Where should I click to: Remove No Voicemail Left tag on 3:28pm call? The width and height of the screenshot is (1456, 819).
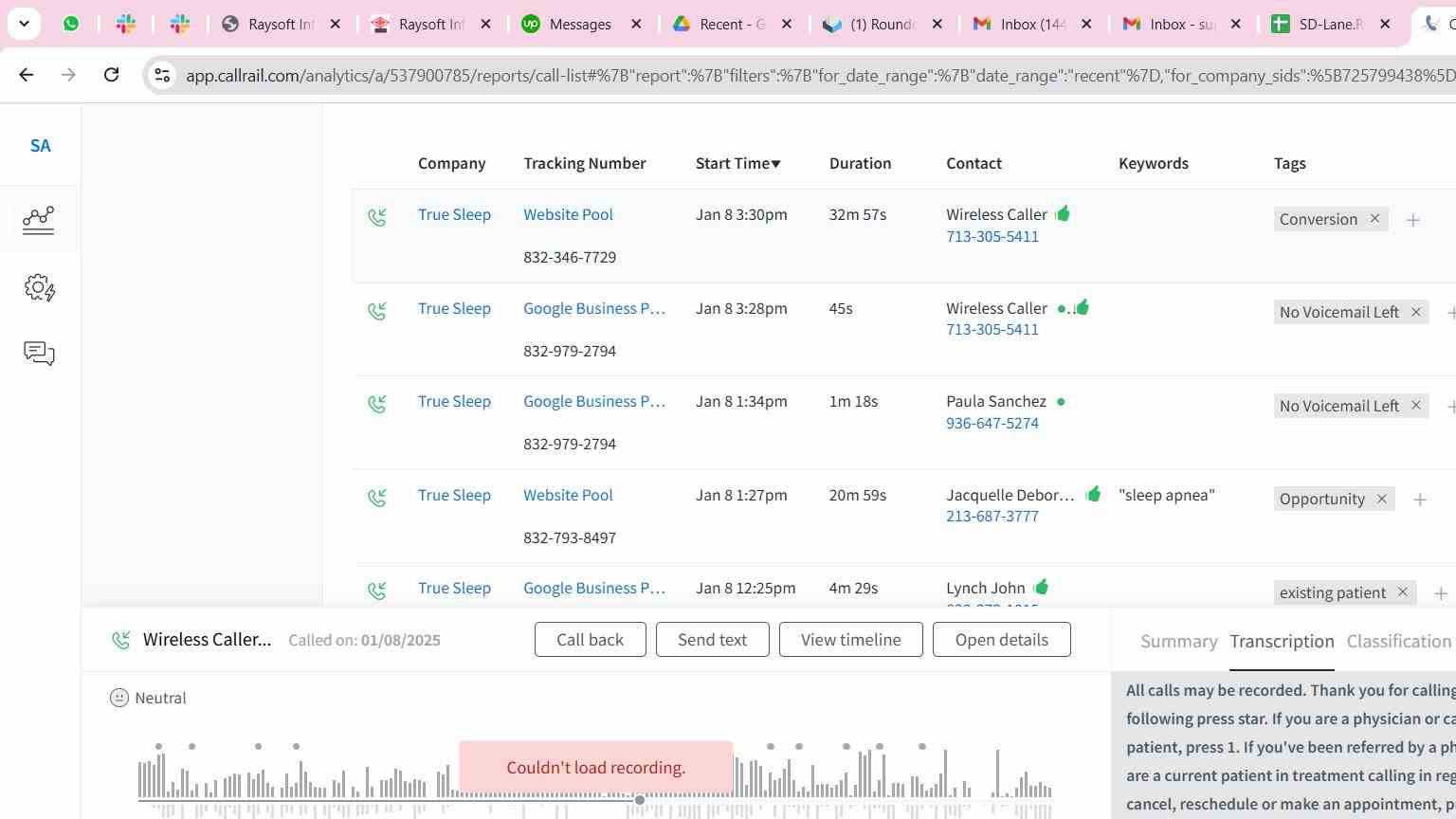(x=1416, y=312)
